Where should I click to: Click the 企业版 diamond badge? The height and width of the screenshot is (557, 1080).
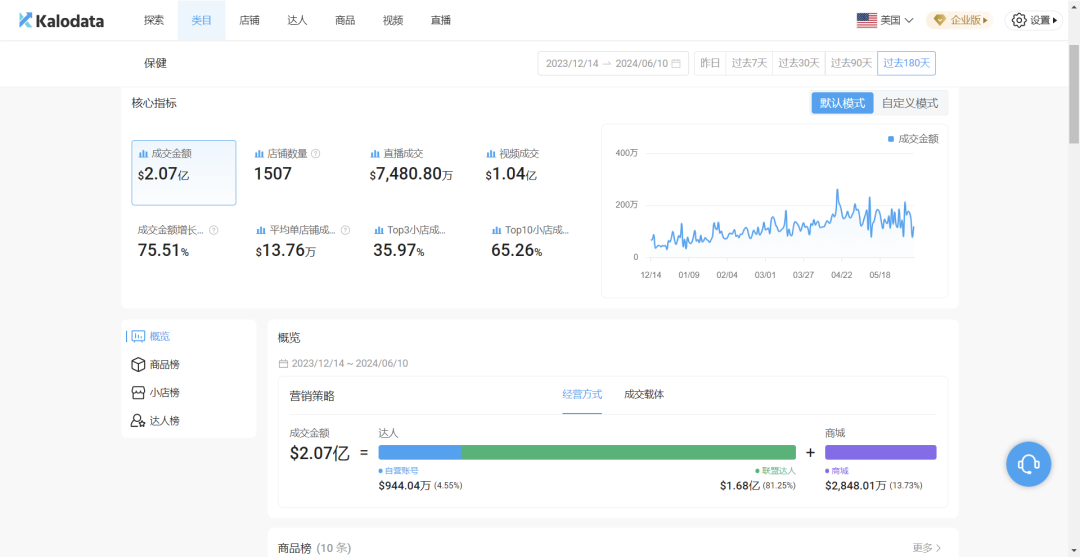pos(959,20)
